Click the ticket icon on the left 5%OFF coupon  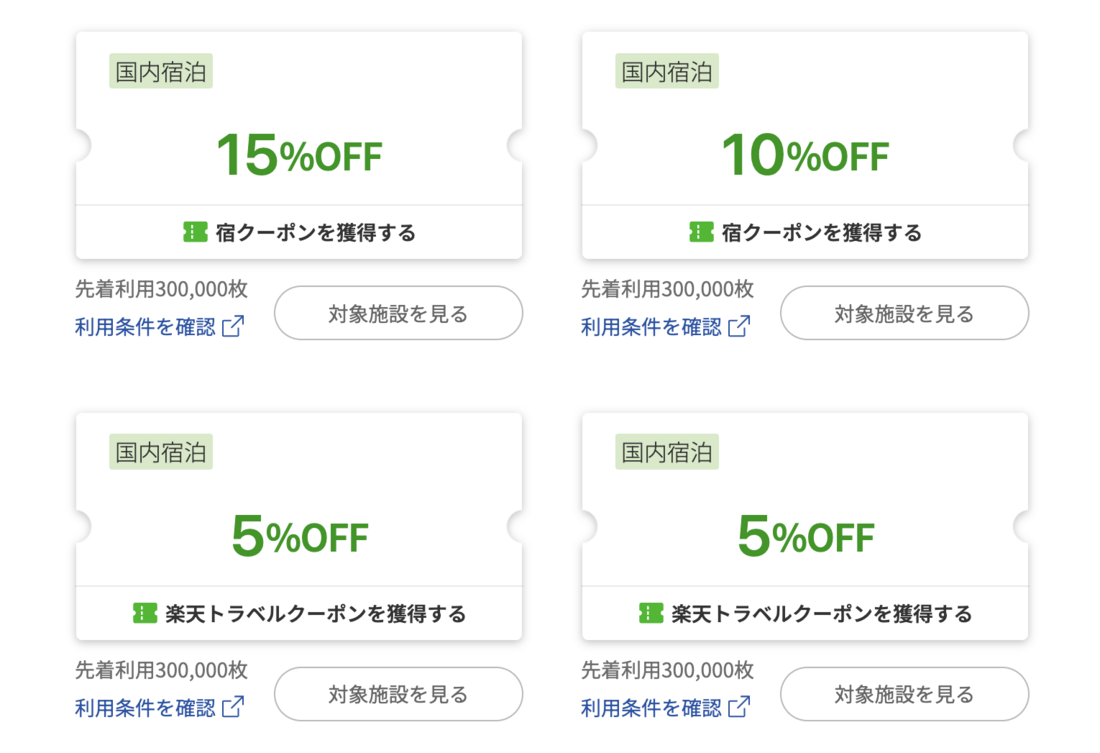145,613
